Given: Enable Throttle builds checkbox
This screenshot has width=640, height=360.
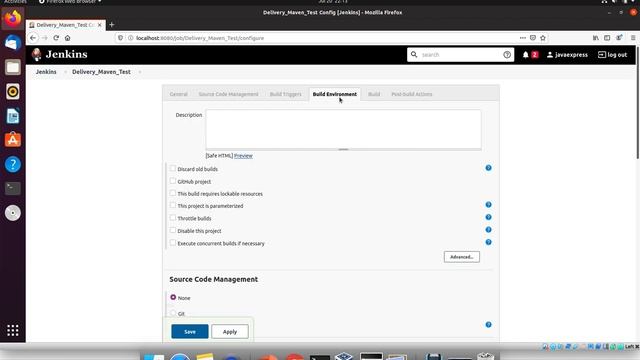Looking at the screenshot, I should 173,218.
